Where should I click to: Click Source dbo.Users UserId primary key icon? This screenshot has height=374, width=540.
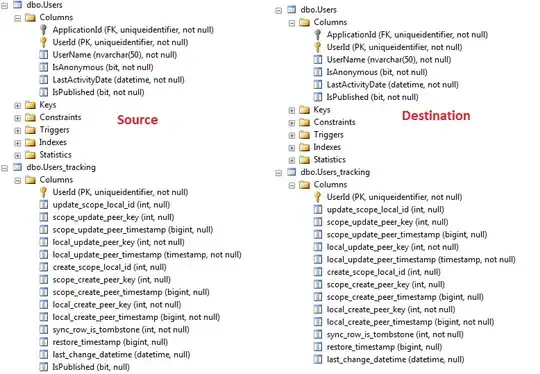pyautogui.click(x=43, y=42)
